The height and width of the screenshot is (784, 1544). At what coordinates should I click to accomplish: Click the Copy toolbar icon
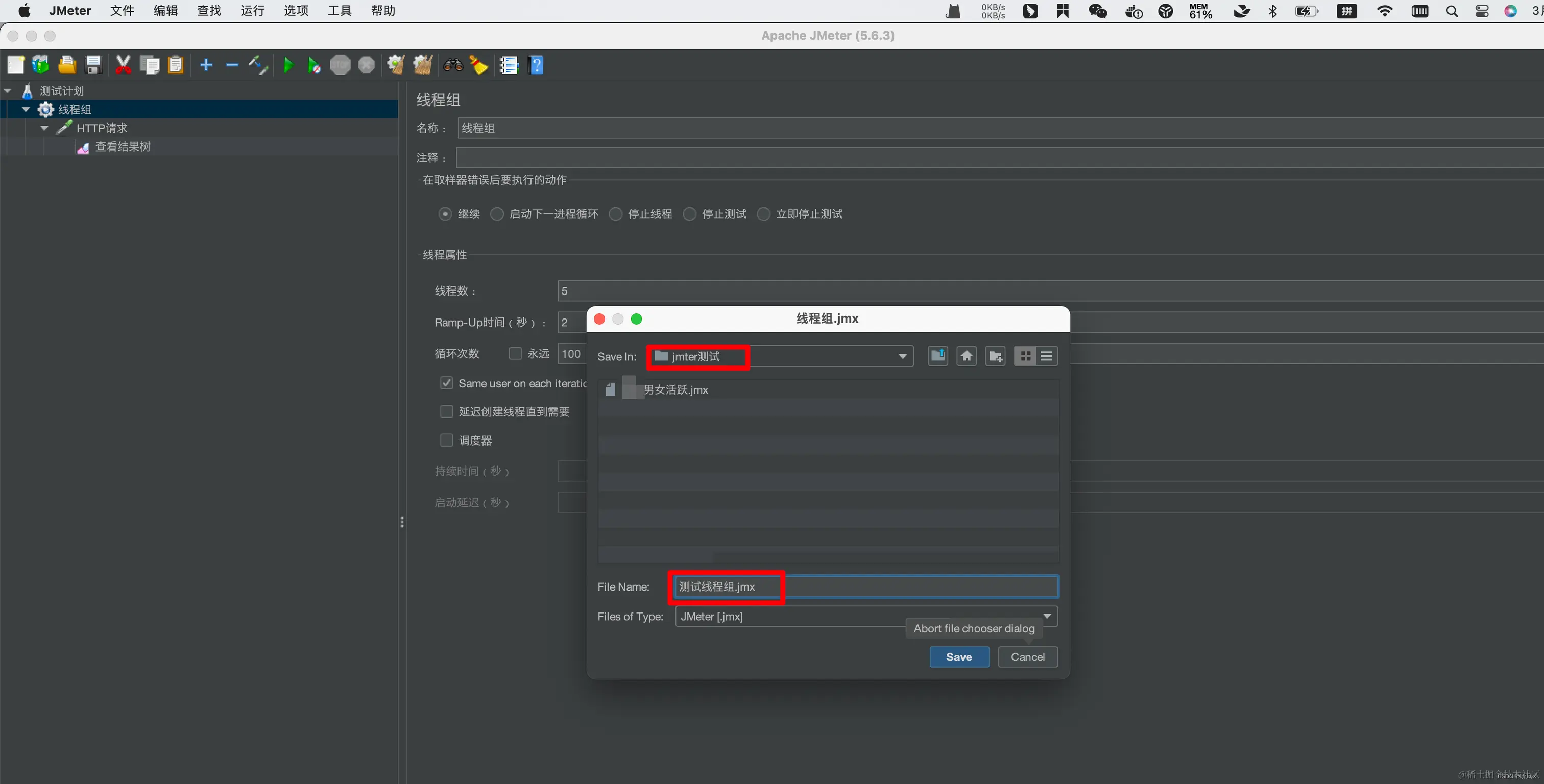pos(150,65)
